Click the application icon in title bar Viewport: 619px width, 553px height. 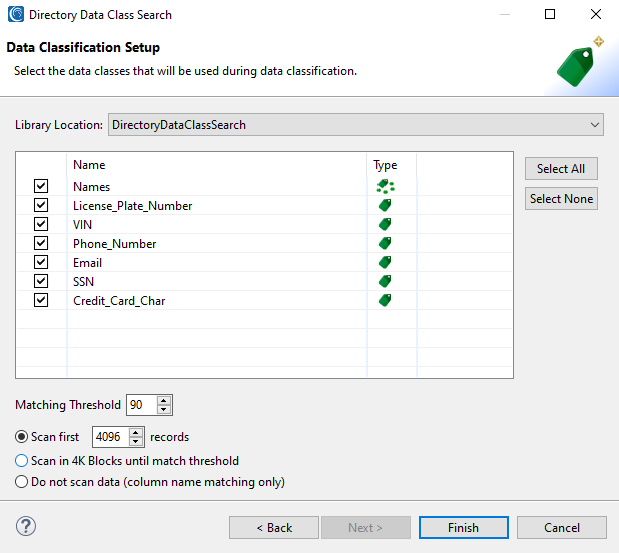pos(16,14)
